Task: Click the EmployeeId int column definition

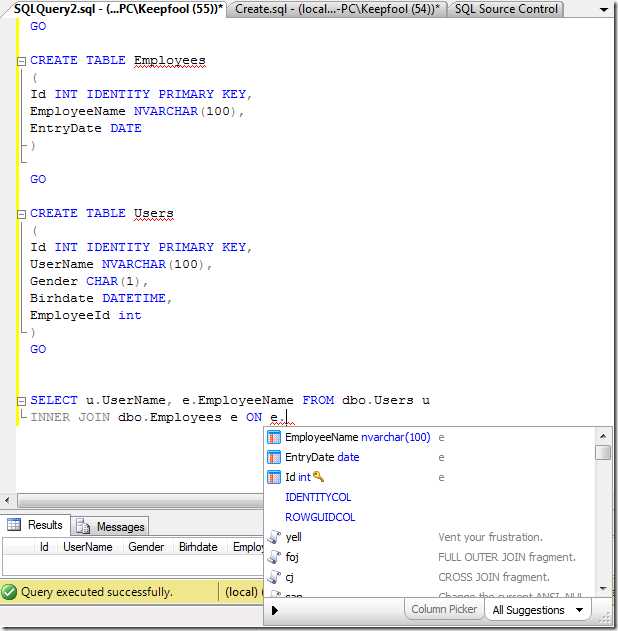Action: 86,315
